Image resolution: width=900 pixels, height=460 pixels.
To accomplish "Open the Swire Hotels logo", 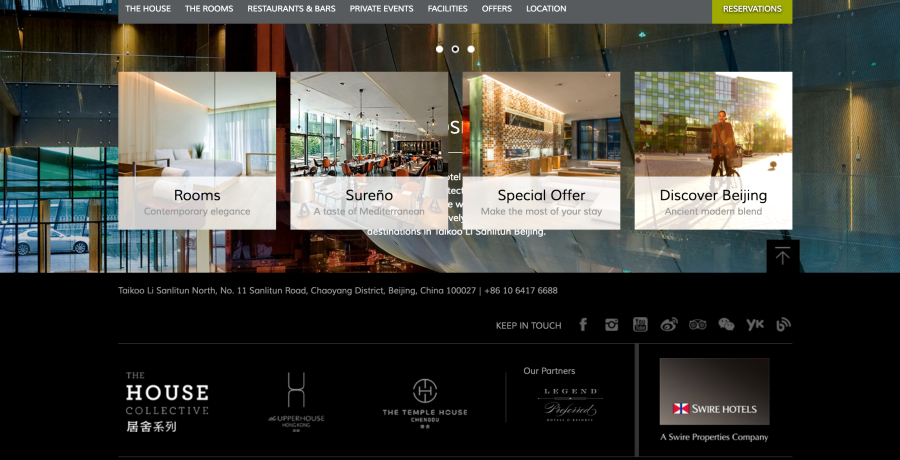I will (715, 392).
